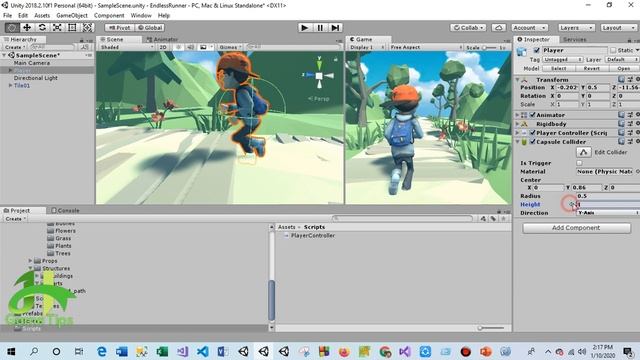Click the Pause button
This screenshot has height=360, width=640.
tap(320, 27)
